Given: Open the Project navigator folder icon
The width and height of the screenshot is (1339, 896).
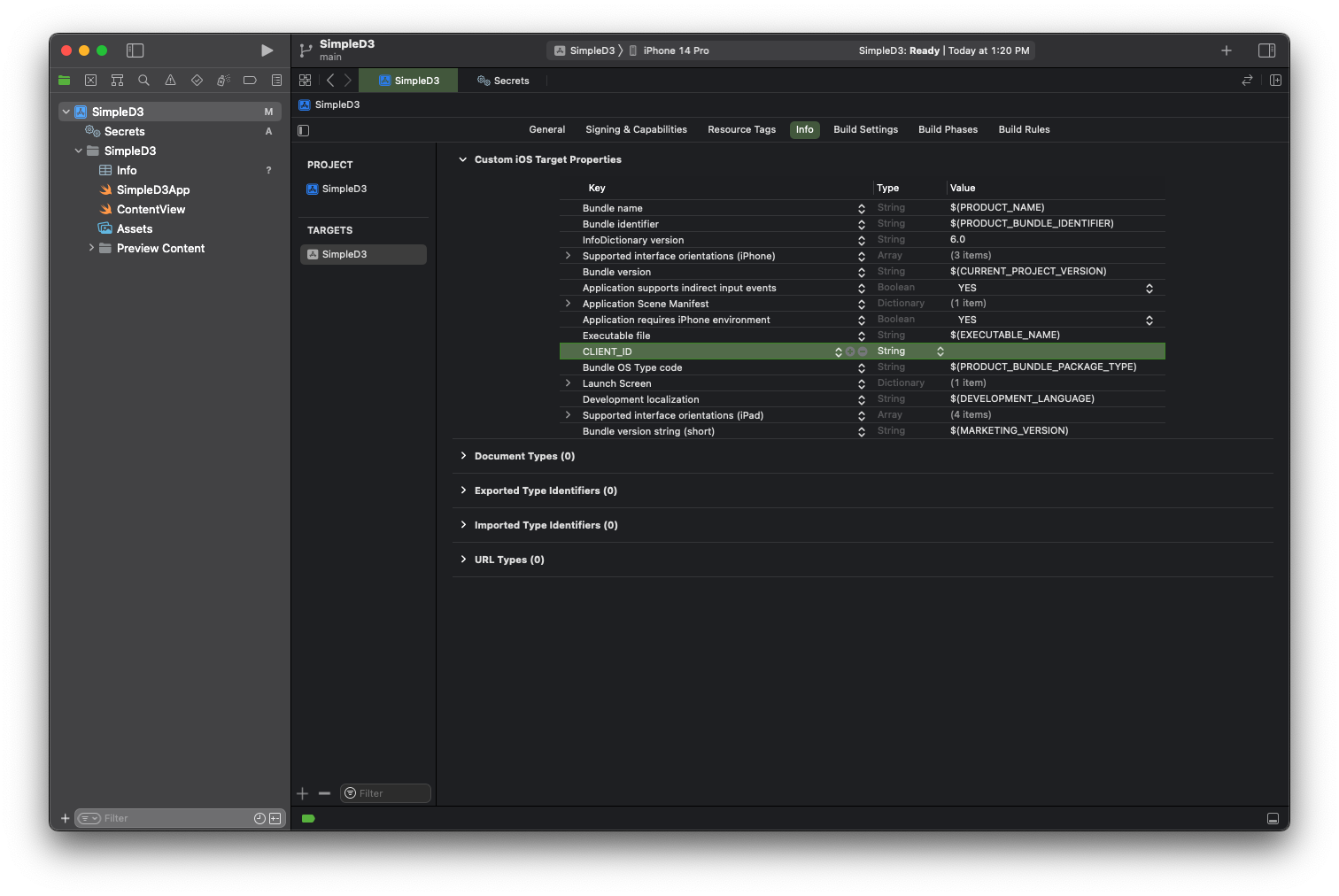Looking at the screenshot, I should pos(64,81).
